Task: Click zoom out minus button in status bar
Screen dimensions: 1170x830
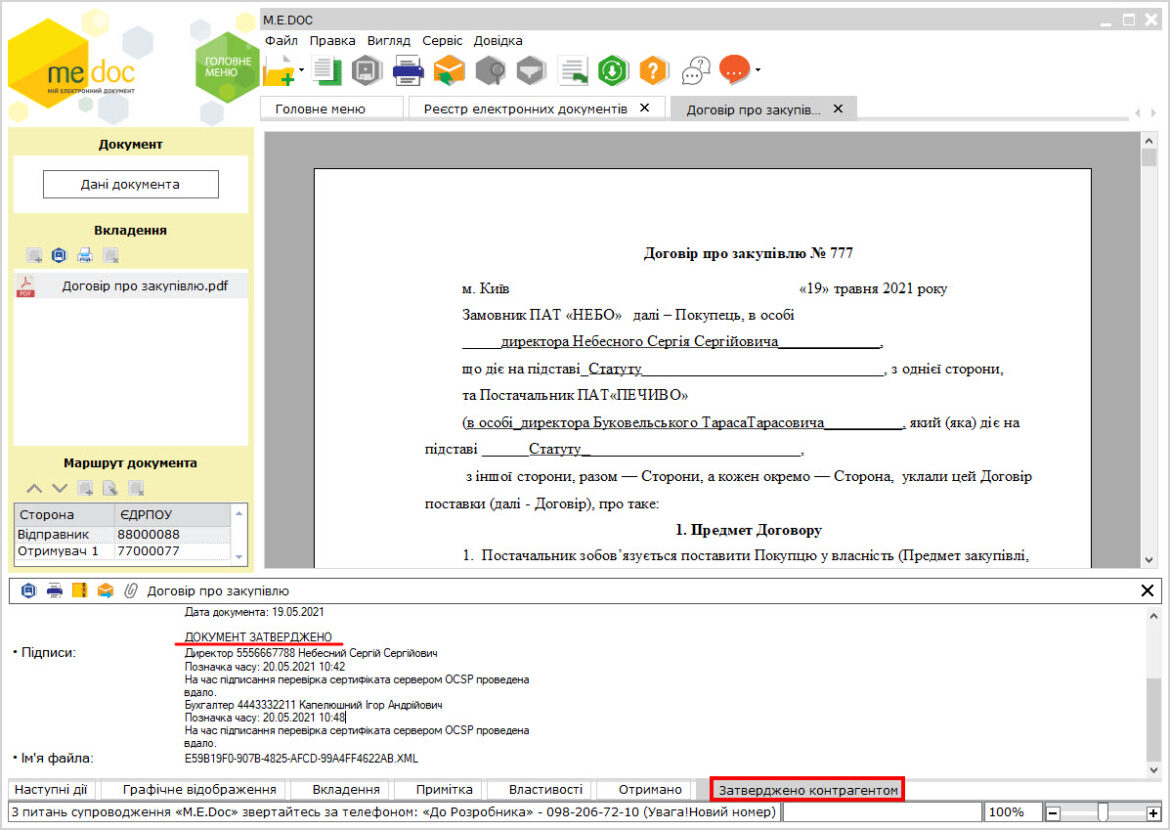Action: 1053,813
